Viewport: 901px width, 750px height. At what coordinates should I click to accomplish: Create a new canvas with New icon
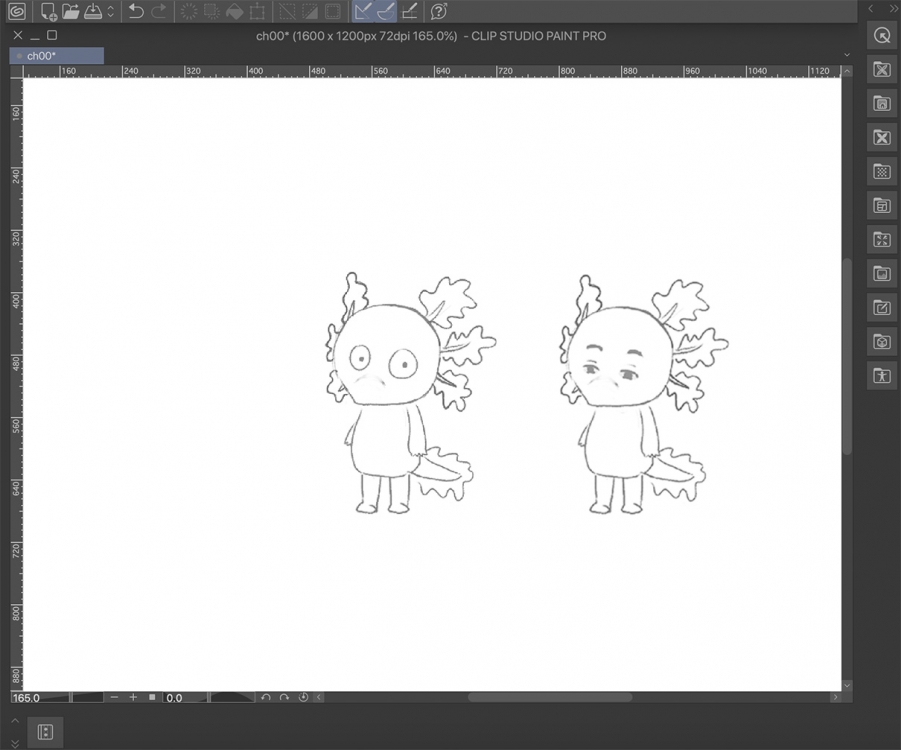48,11
